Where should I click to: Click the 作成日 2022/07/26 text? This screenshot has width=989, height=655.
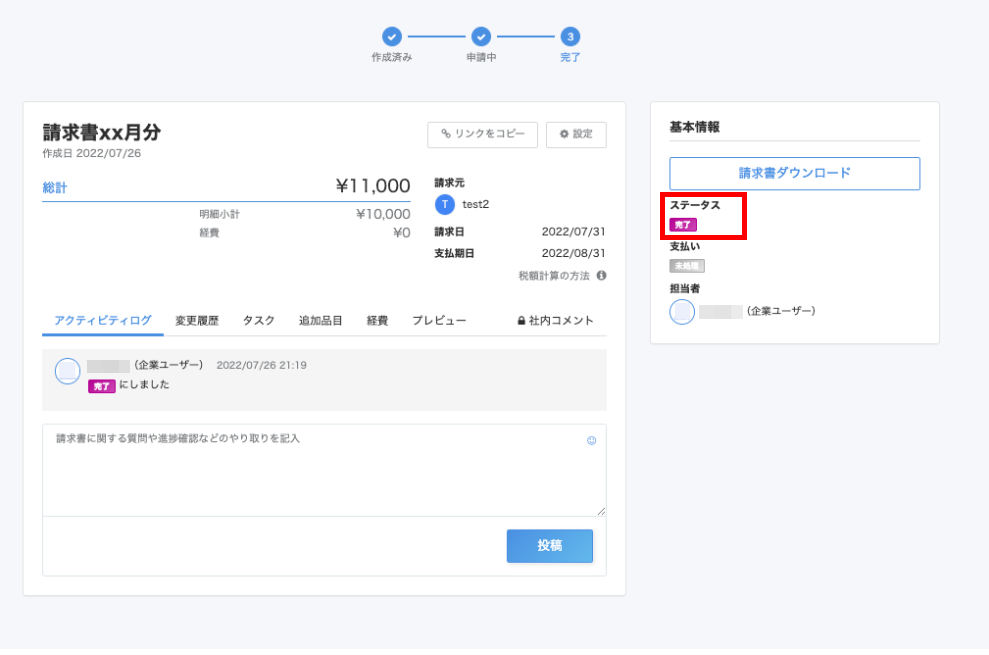pos(91,153)
